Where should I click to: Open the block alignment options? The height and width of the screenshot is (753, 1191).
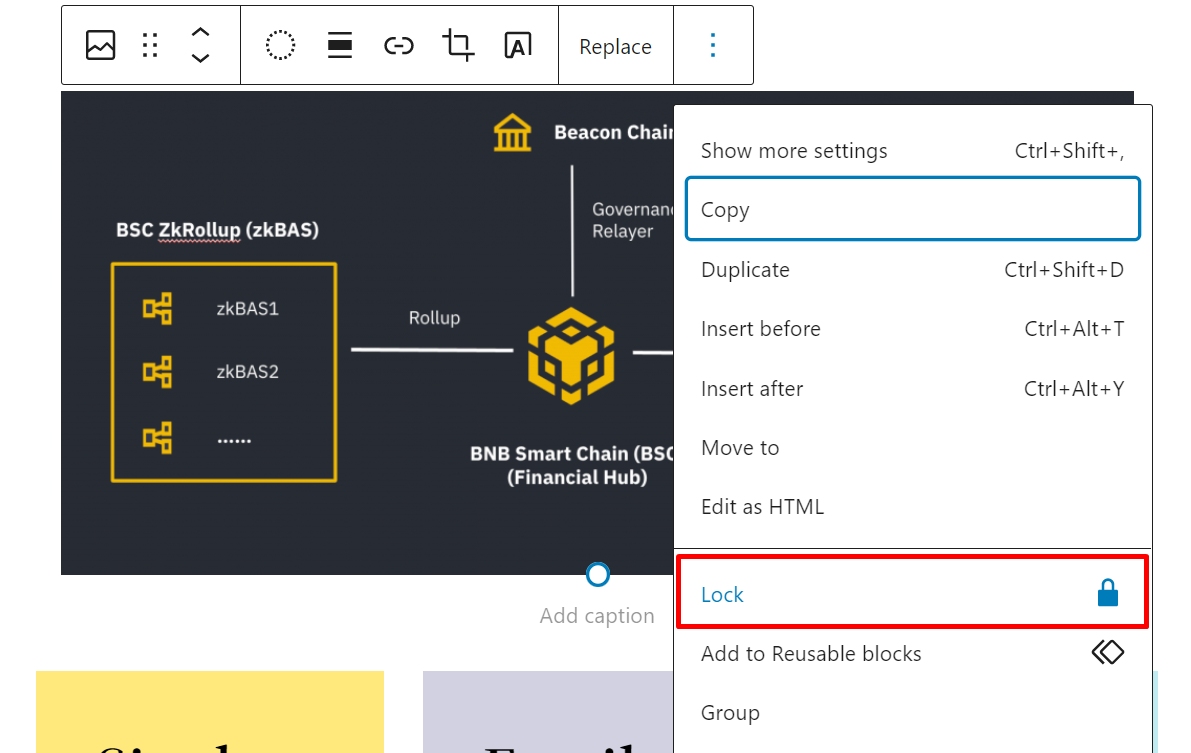340,46
